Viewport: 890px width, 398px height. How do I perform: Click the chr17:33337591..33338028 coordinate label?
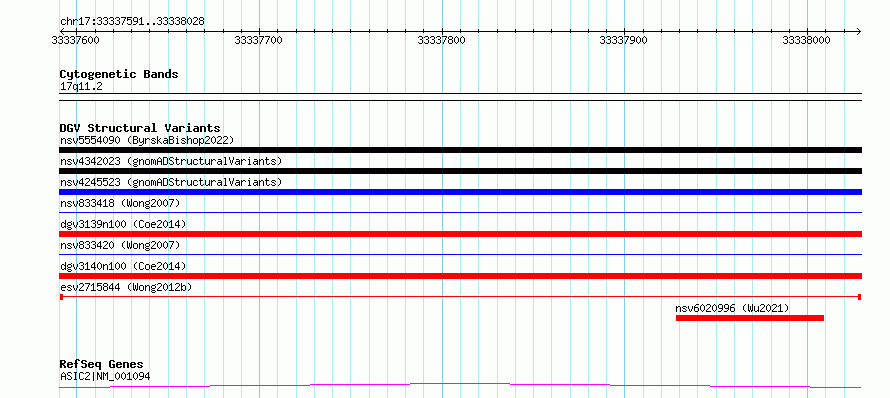pos(132,22)
